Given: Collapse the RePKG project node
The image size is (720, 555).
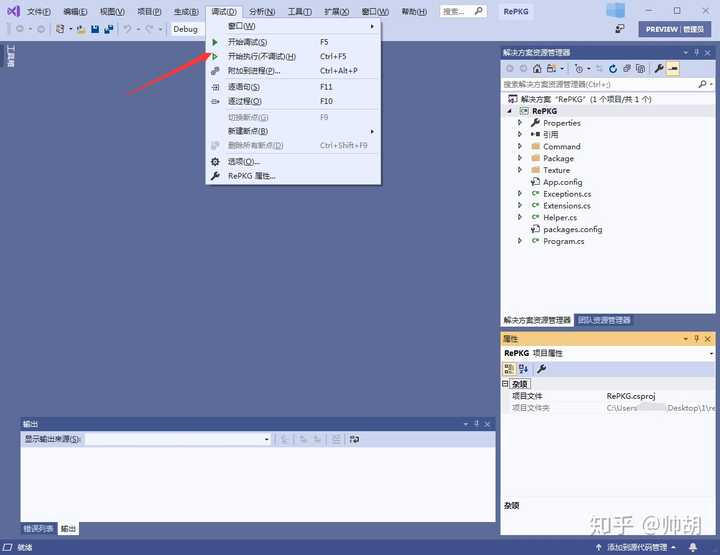Looking at the screenshot, I should pyautogui.click(x=509, y=111).
